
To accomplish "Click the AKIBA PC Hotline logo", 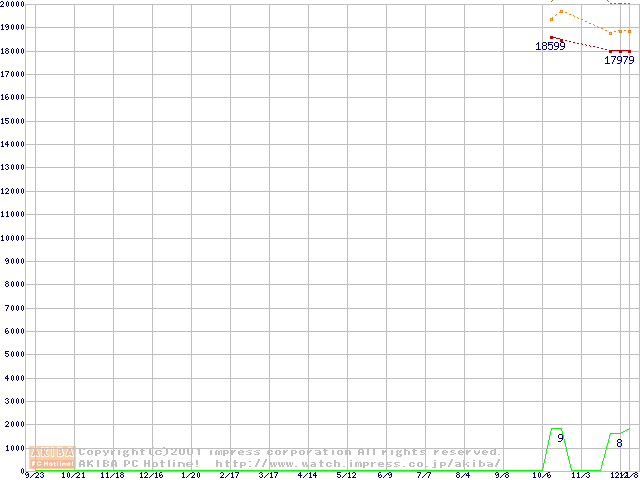I will coord(53,457).
